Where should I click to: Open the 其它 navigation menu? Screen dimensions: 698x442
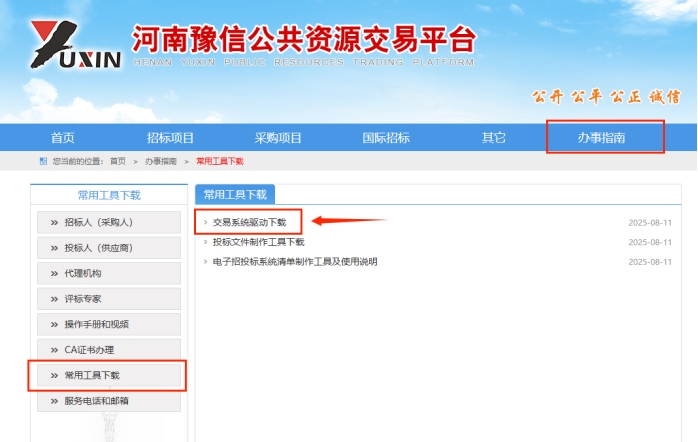(x=494, y=138)
